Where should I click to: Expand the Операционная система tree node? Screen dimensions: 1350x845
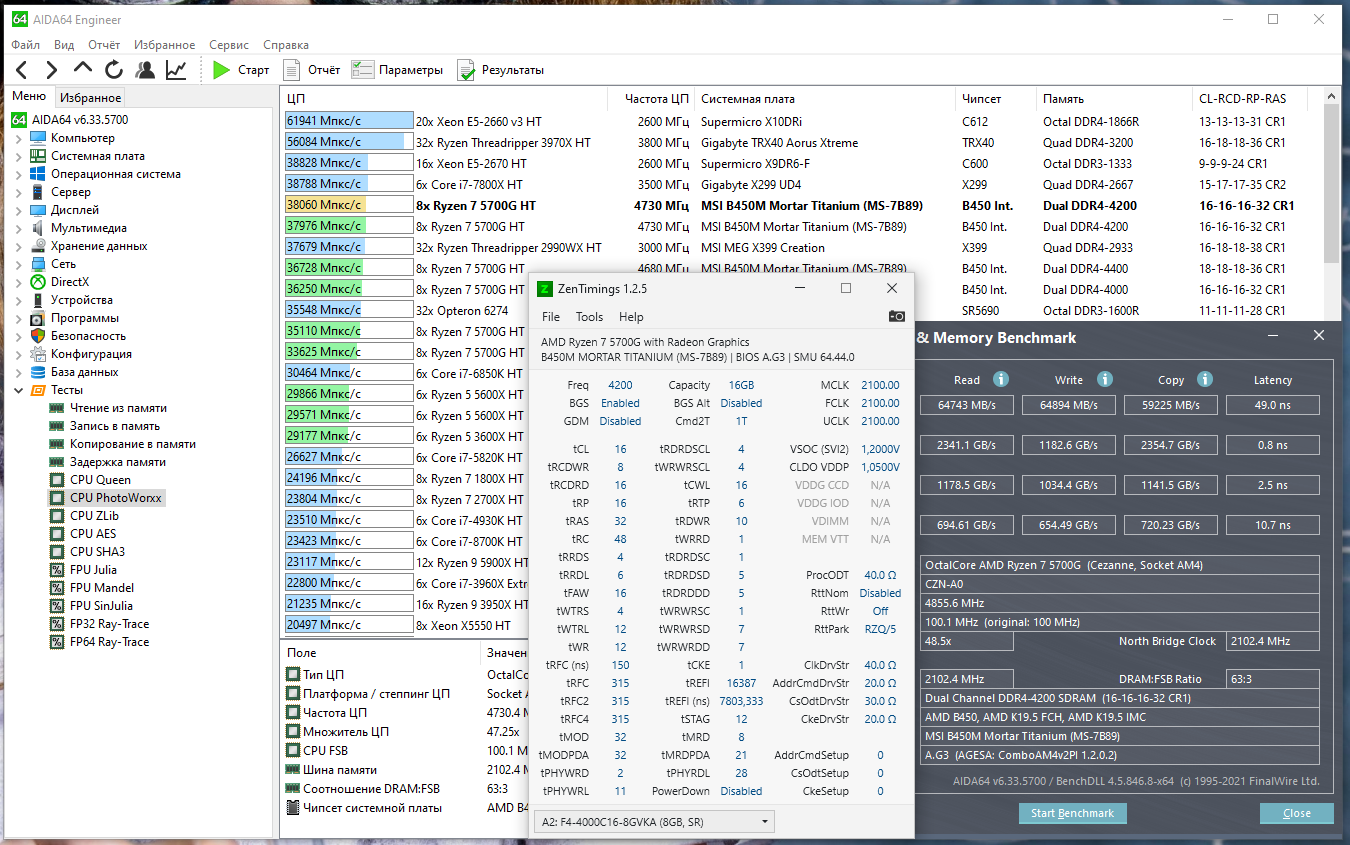coord(19,174)
